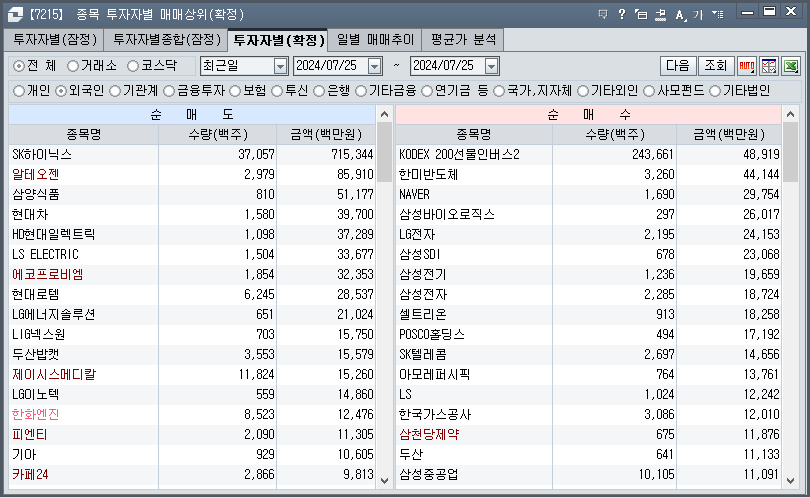Select NAVER in the buy list
810x498 pixels.
pyautogui.click(x=588, y=195)
